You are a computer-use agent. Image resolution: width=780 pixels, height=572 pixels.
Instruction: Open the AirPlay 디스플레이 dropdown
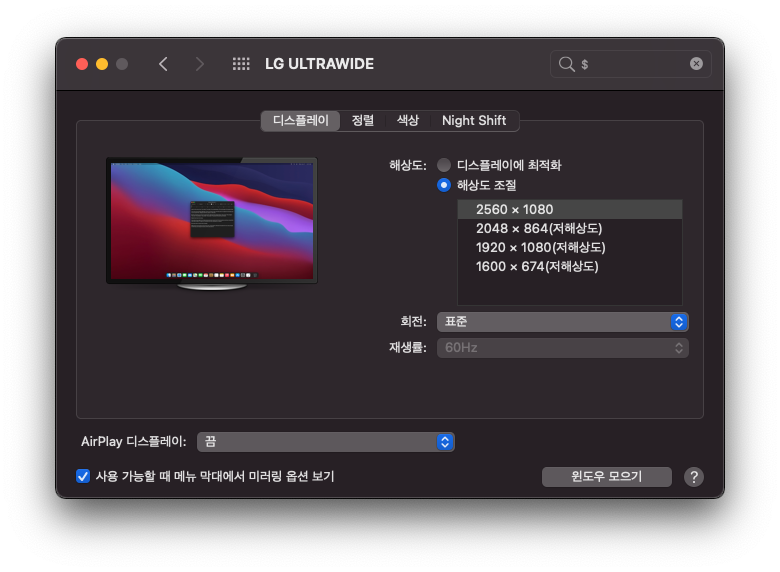tap(326, 442)
